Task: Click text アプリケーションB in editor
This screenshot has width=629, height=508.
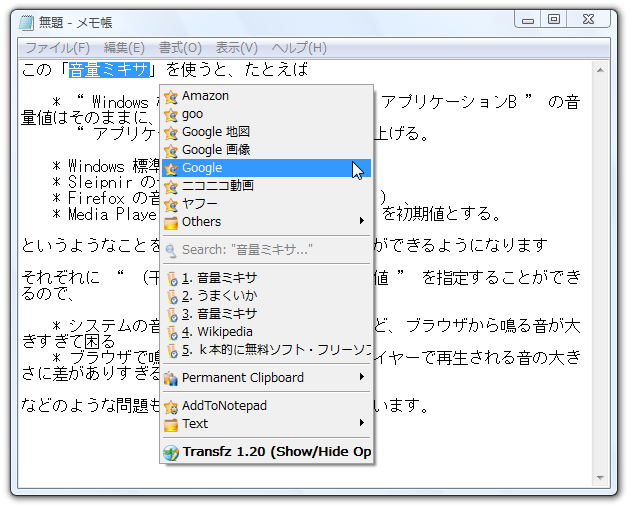Action: [x=449, y=102]
